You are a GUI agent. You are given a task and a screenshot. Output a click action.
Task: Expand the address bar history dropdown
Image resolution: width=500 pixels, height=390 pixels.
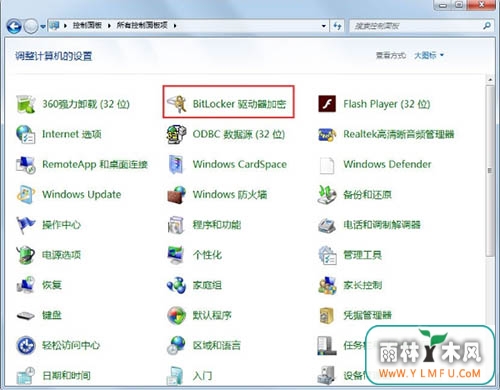(324, 26)
